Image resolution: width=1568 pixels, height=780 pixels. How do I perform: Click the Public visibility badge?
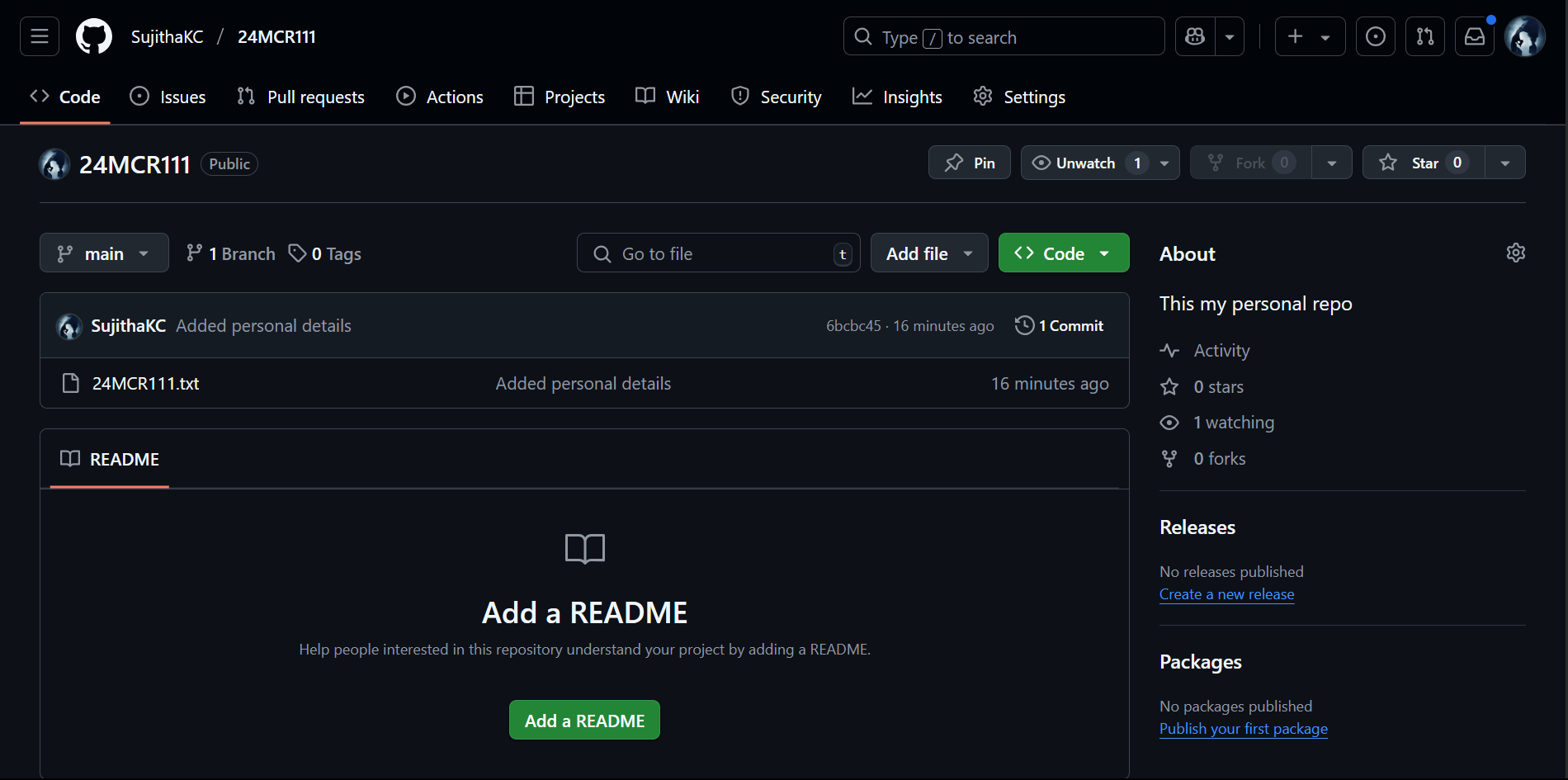click(x=229, y=163)
